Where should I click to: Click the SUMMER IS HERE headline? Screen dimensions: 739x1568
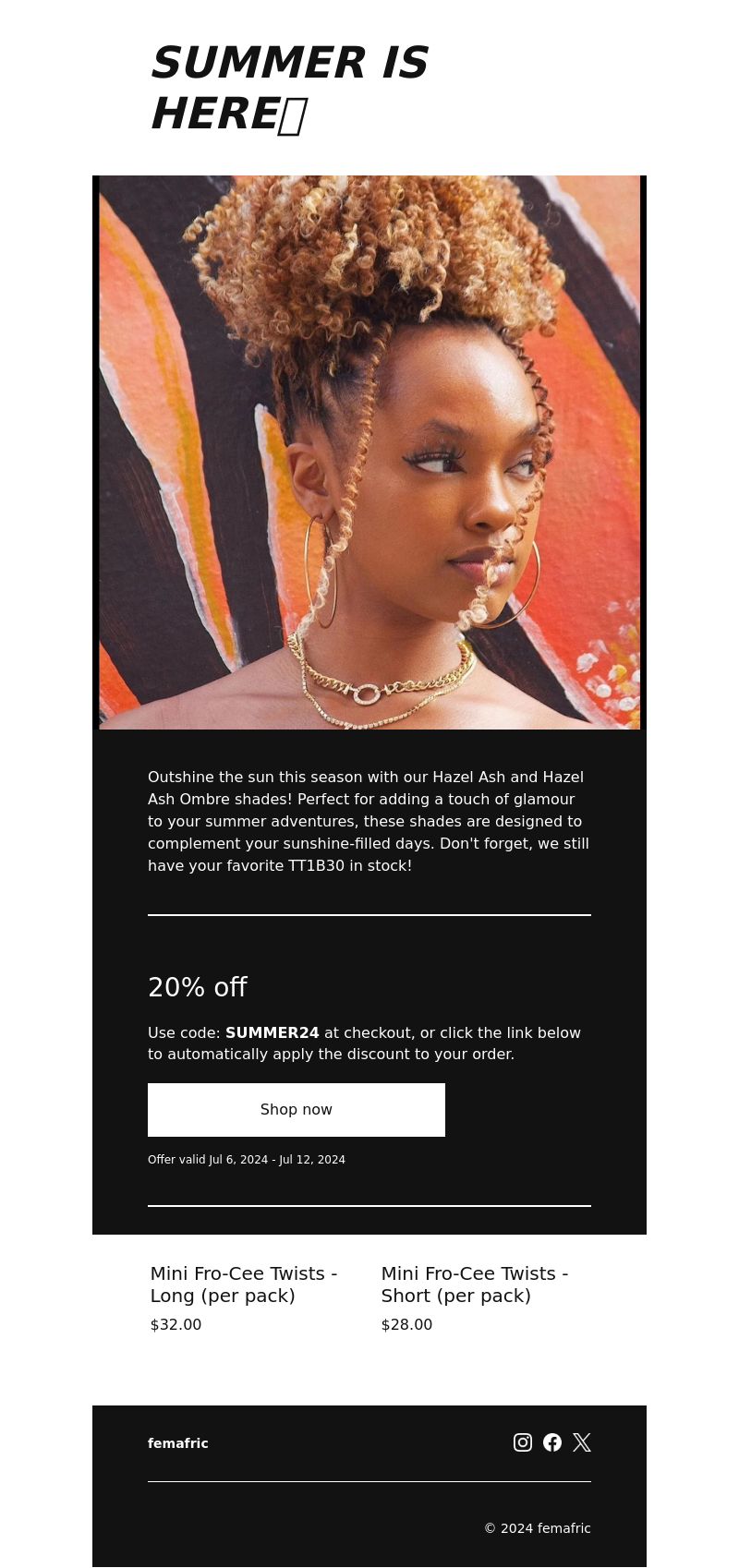pos(289,89)
